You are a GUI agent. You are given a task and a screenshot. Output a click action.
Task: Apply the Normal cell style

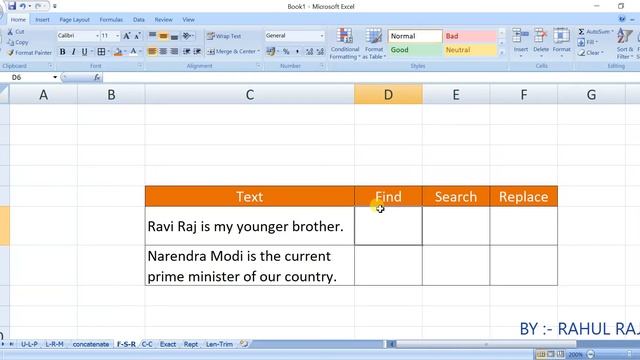pyautogui.click(x=415, y=36)
